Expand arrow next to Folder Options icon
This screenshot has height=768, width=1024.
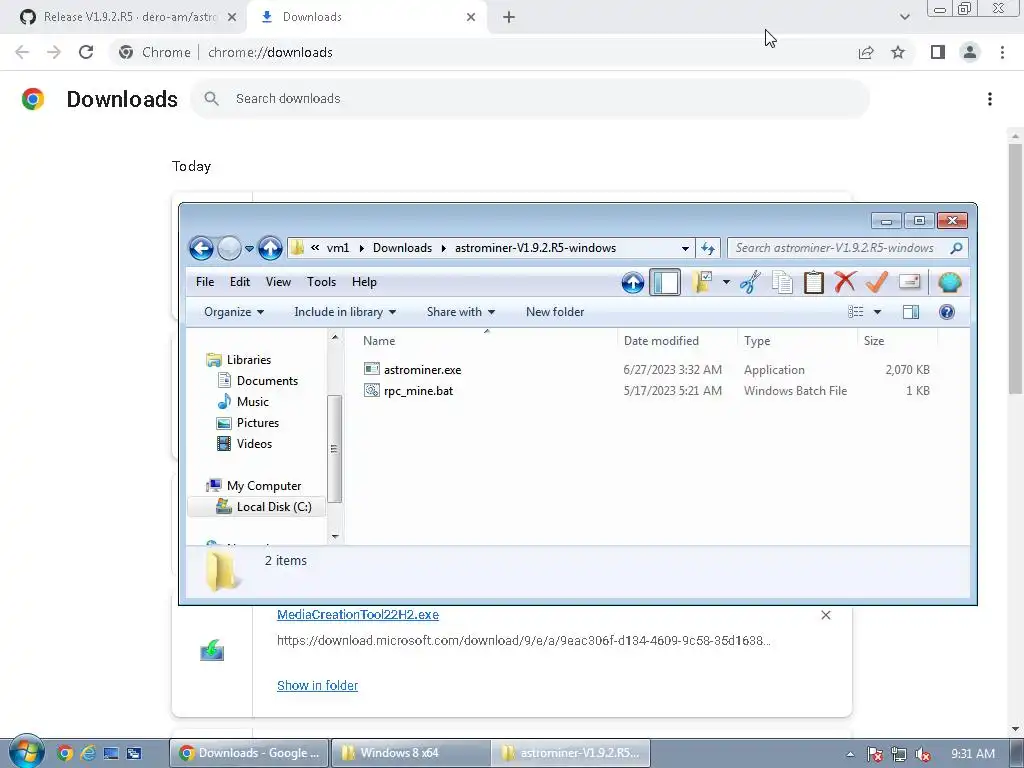click(726, 283)
